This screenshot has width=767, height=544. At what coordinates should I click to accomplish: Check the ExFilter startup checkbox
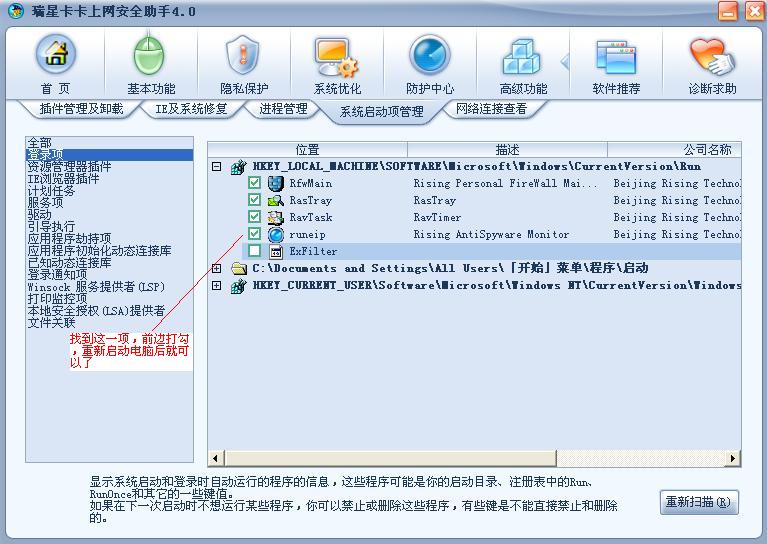click(x=254, y=250)
